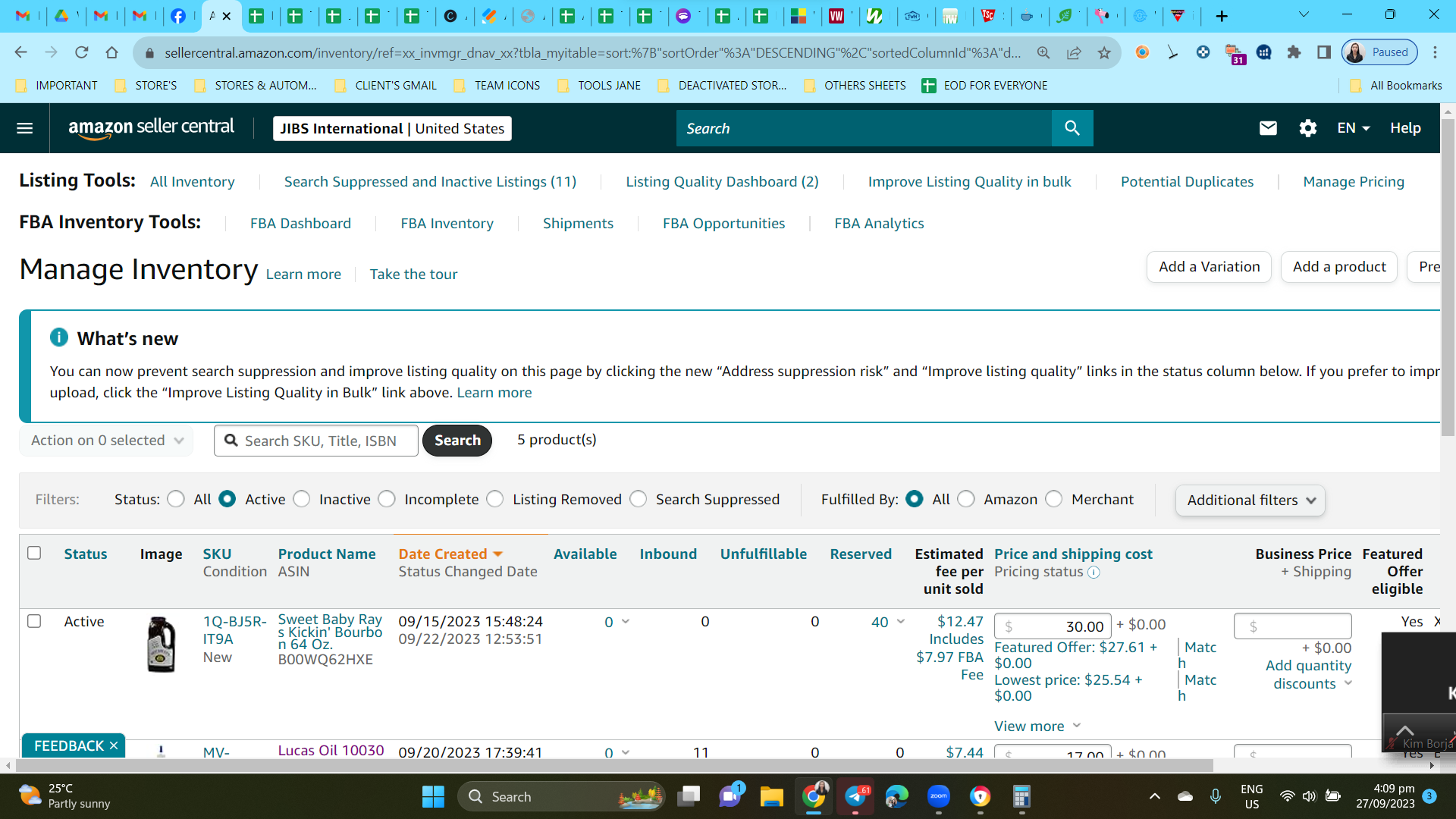The height and width of the screenshot is (819, 1456).
Task: Open the Chrome three-dot menu
Action: [x=1435, y=52]
